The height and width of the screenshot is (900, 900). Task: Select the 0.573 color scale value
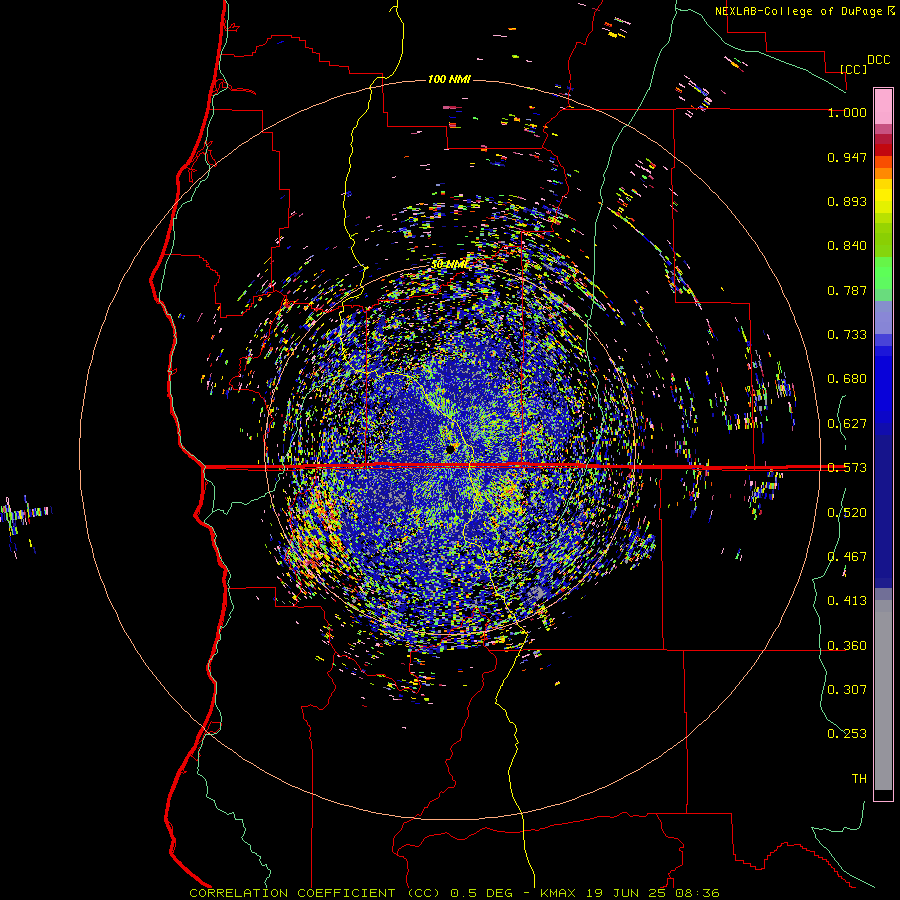tap(847, 468)
